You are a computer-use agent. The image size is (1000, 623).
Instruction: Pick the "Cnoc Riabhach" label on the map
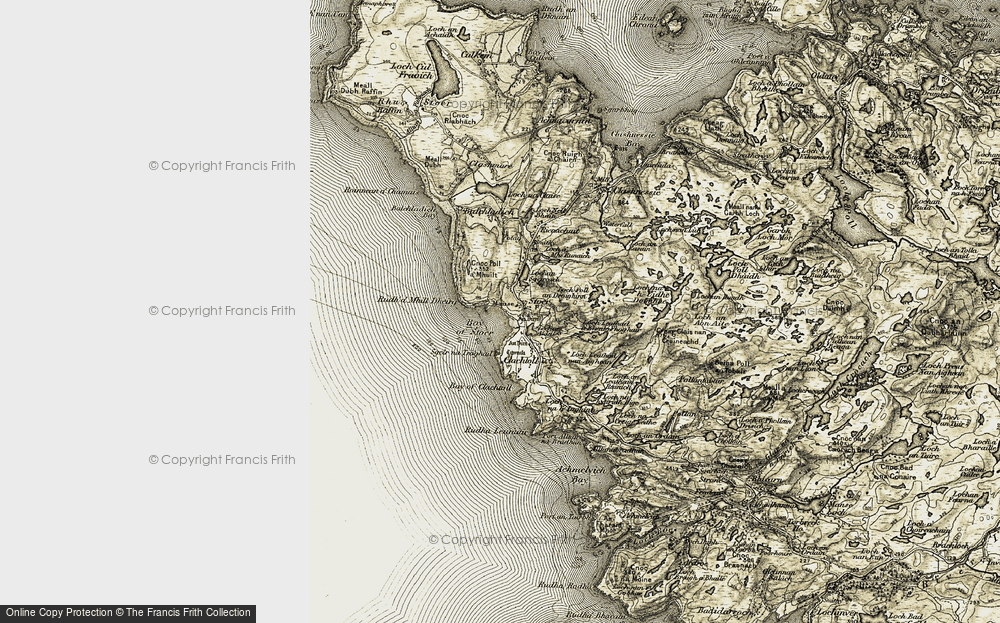click(459, 117)
